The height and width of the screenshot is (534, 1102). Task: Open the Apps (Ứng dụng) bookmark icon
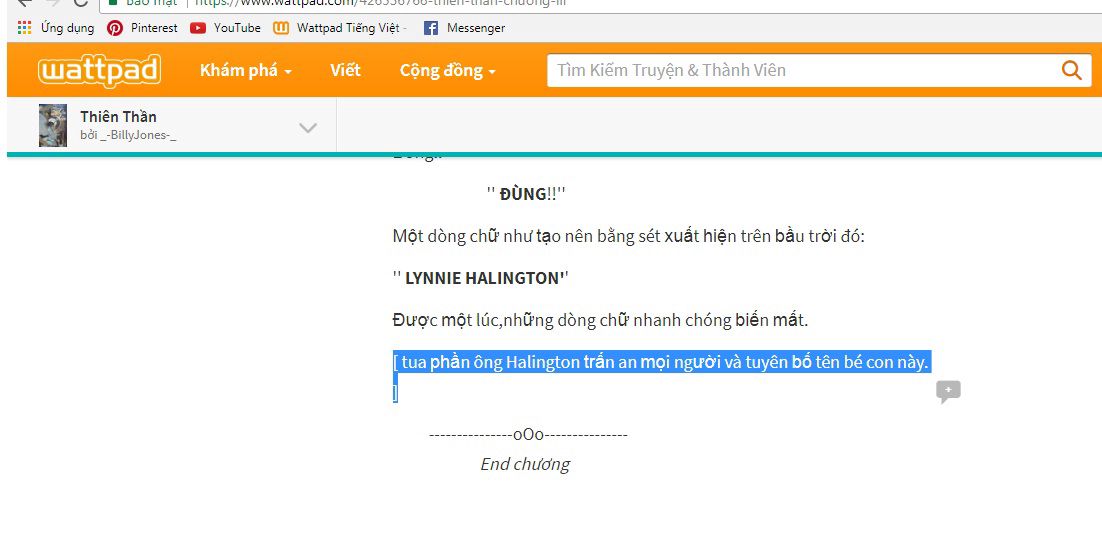(25, 28)
